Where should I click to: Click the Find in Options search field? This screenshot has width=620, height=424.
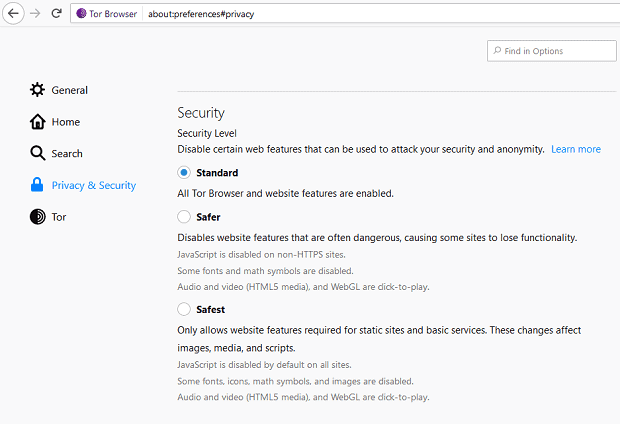(x=552, y=51)
